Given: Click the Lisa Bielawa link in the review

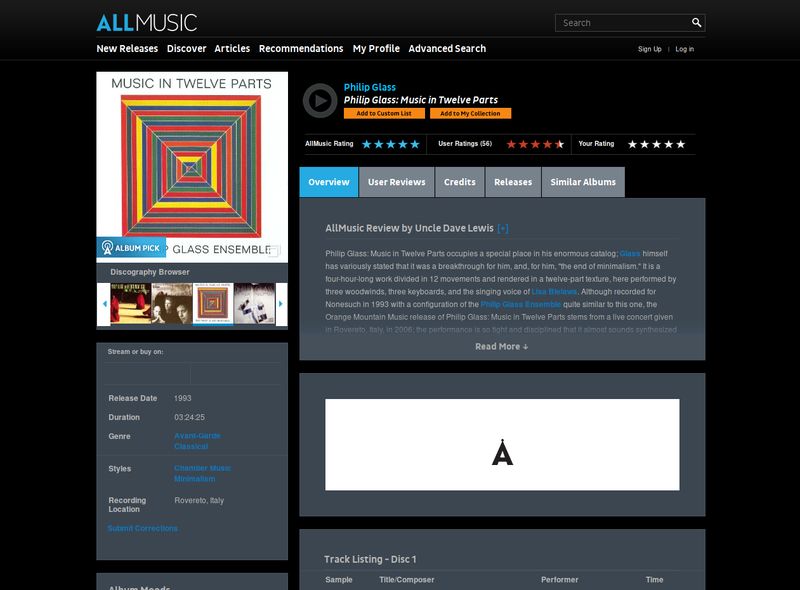Looking at the screenshot, I should click(x=555, y=292).
